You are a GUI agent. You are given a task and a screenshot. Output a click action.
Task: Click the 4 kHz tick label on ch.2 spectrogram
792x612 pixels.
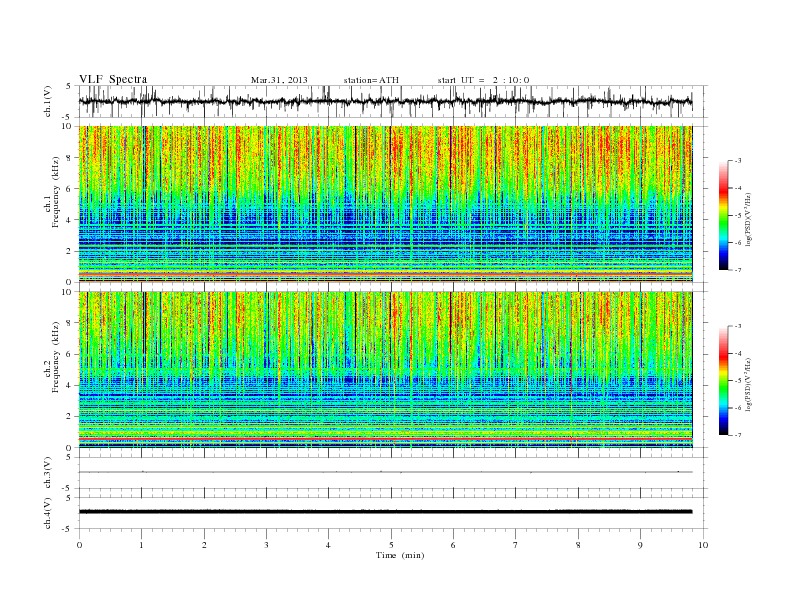69,386
